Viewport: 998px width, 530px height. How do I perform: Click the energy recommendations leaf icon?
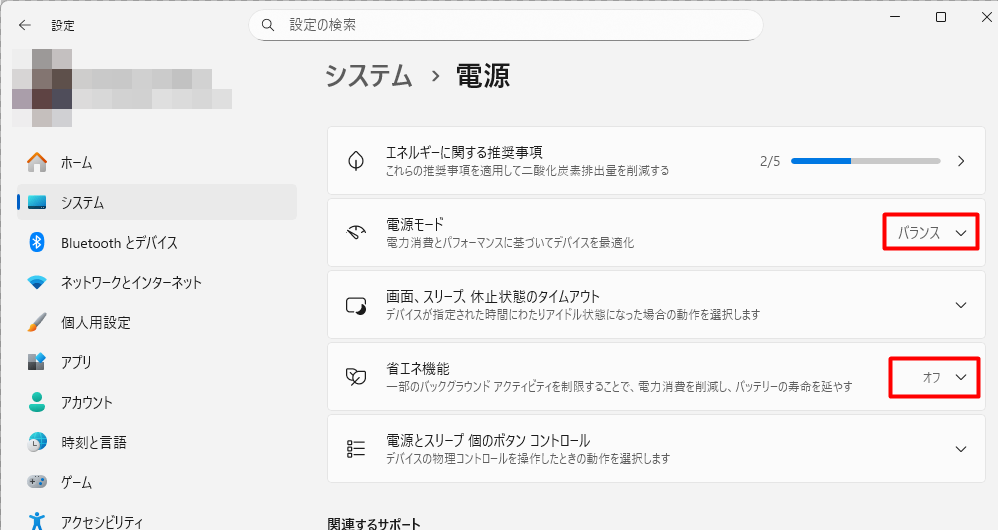(x=356, y=160)
